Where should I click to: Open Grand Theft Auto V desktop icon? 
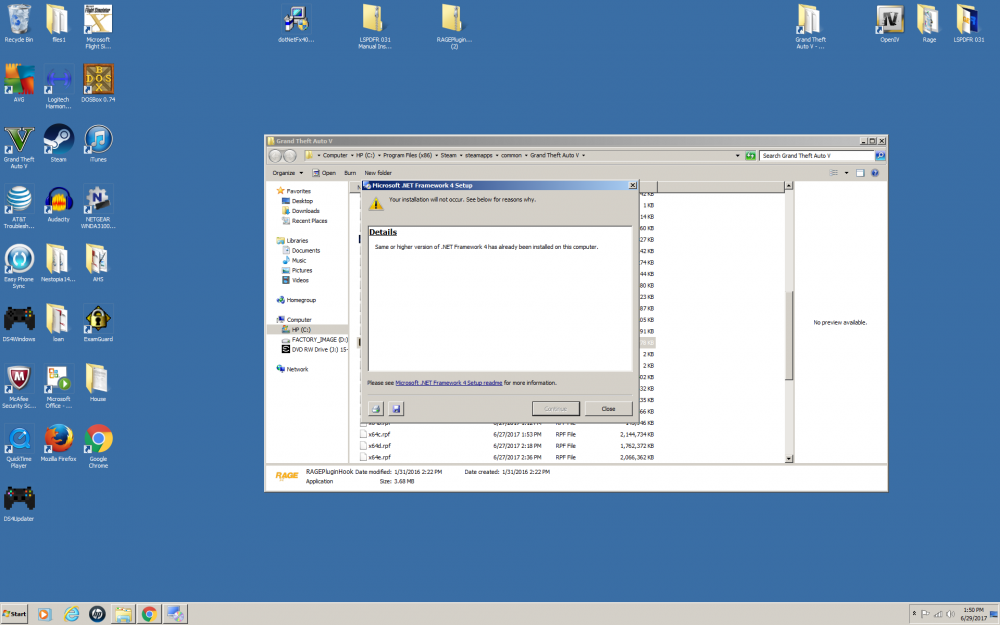[x=18, y=140]
